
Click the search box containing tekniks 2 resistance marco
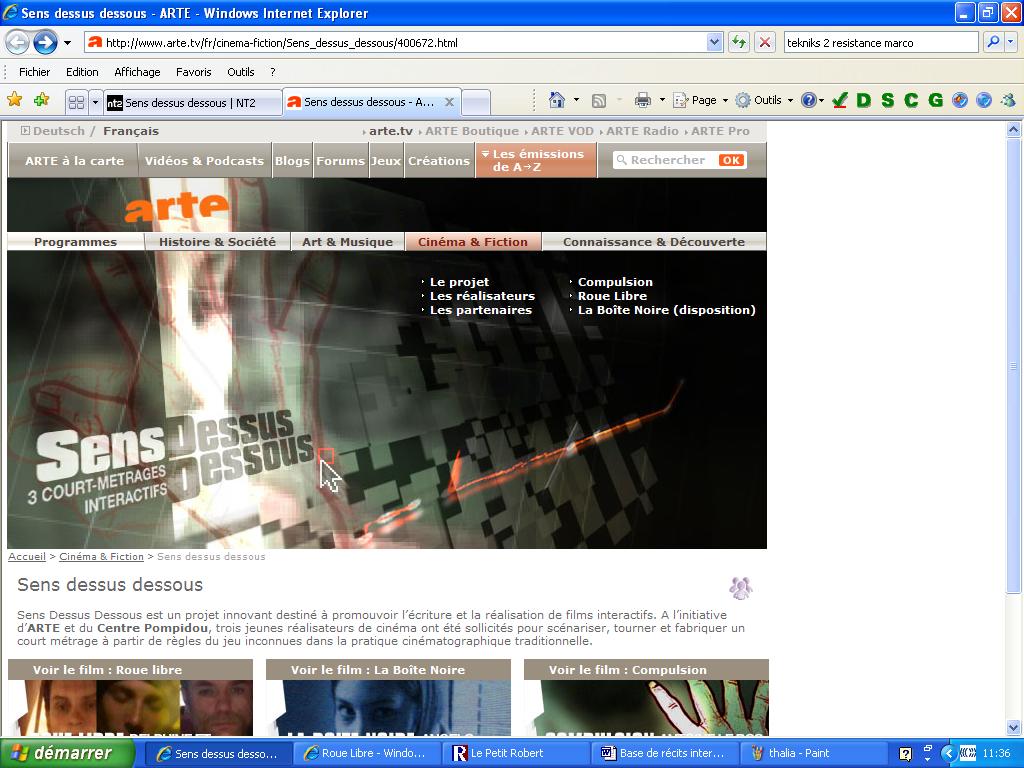(x=880, y=42)
